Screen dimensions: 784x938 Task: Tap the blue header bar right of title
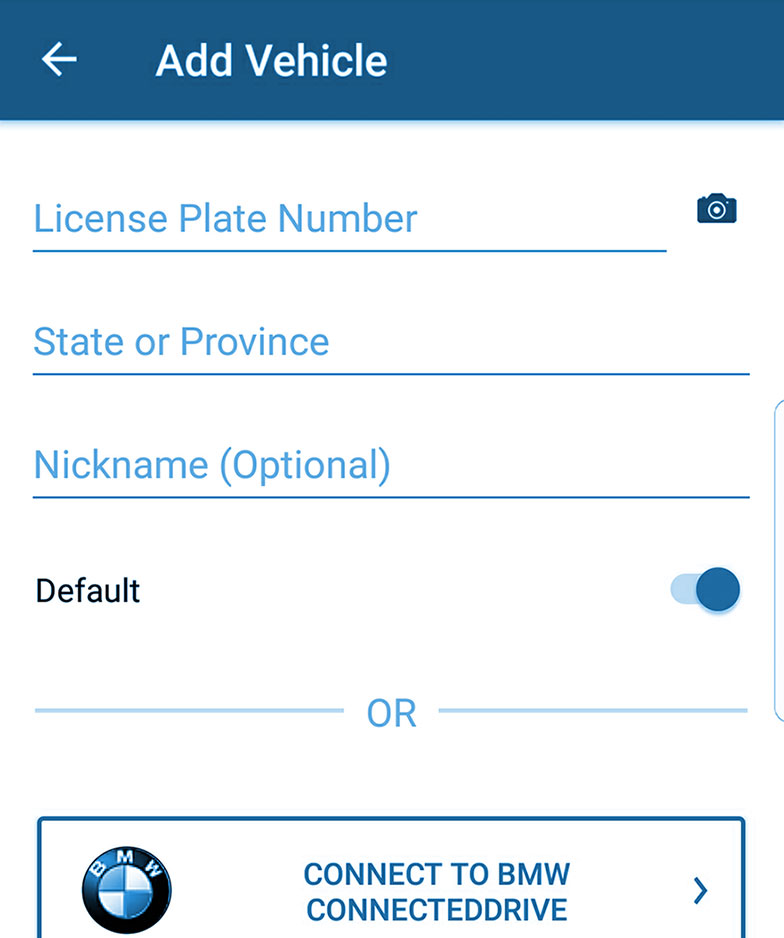click(x=586, y=60)
